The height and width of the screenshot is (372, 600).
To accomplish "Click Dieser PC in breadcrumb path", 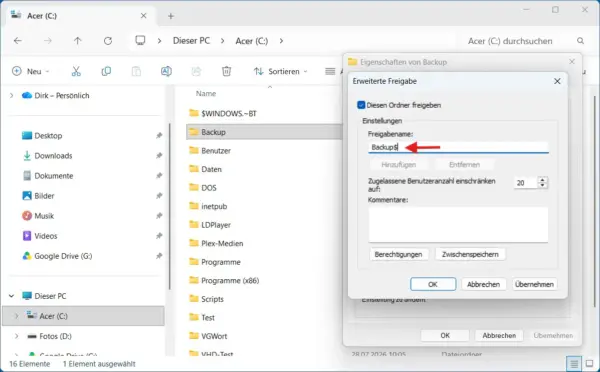I will click(x=191, y=41).
